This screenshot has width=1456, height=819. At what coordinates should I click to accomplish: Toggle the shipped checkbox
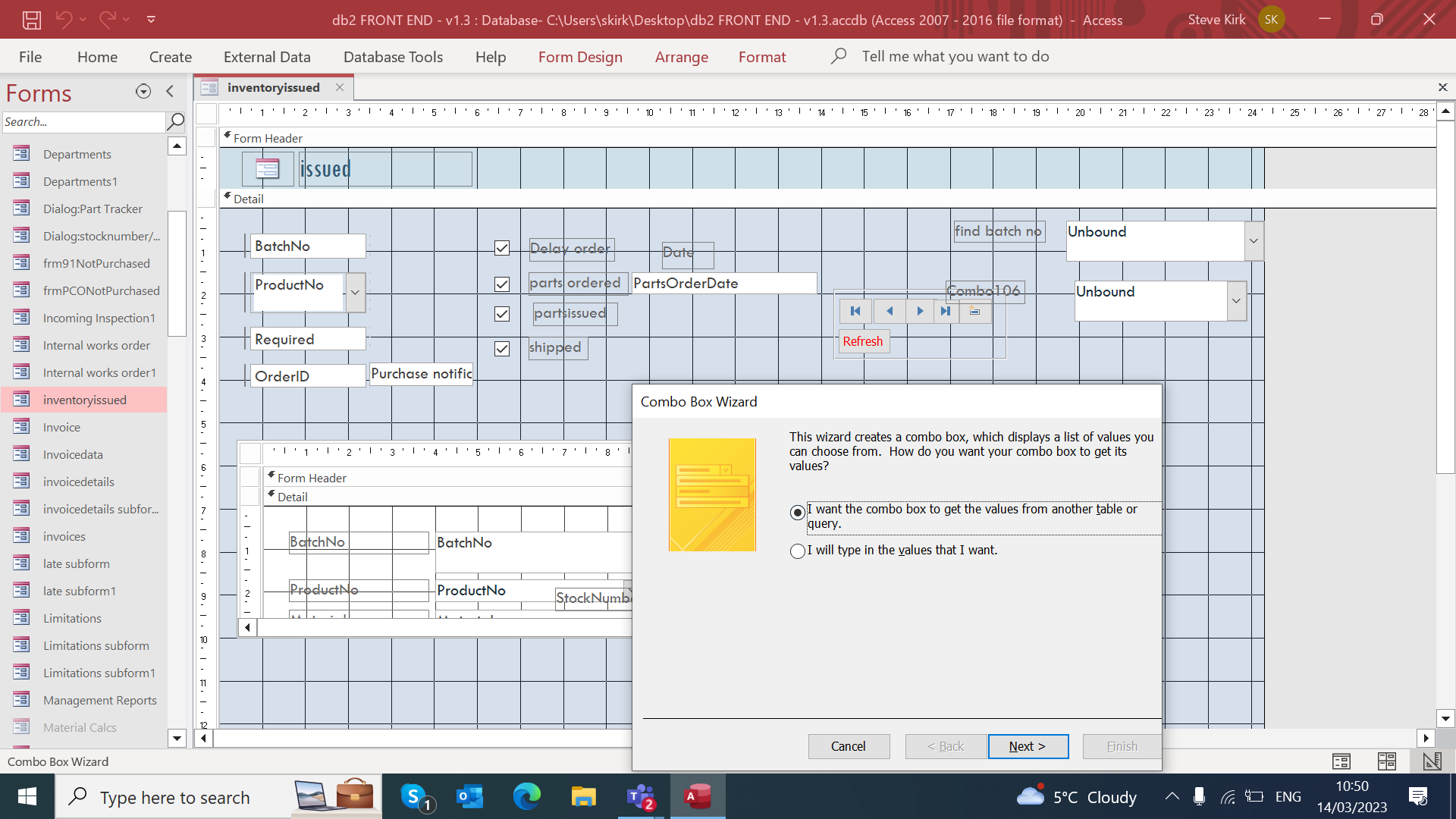502,349
